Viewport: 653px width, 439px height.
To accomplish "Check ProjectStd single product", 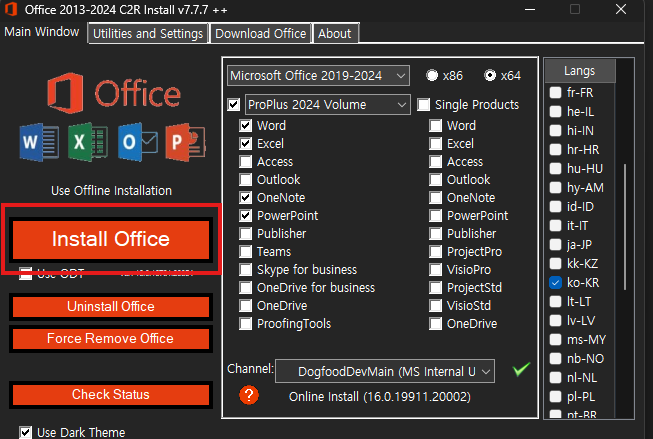I will pos(436,287).
